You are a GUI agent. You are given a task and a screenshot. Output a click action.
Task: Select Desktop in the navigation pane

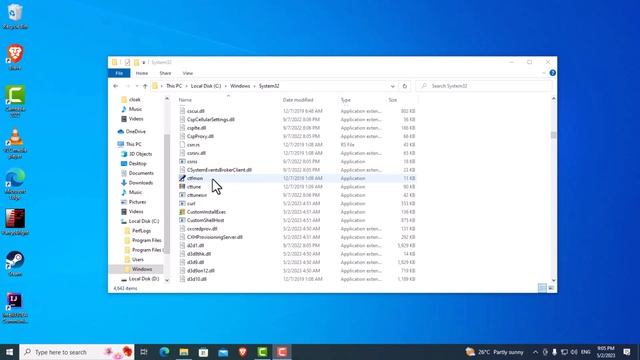134,164
